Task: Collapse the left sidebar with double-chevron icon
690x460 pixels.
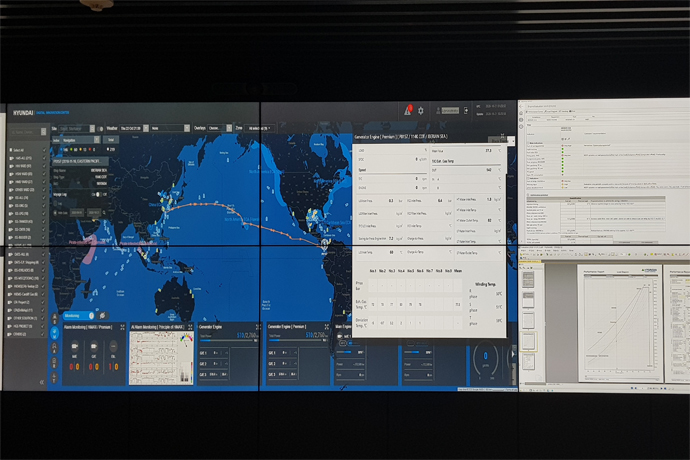Action: click(x=42, y=381)
